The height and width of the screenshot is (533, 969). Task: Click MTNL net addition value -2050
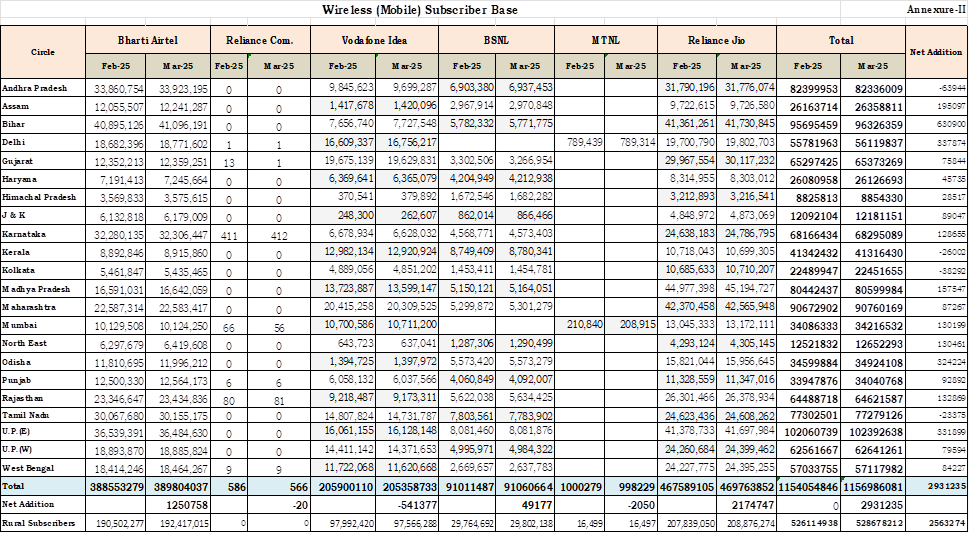click(639, 505)
